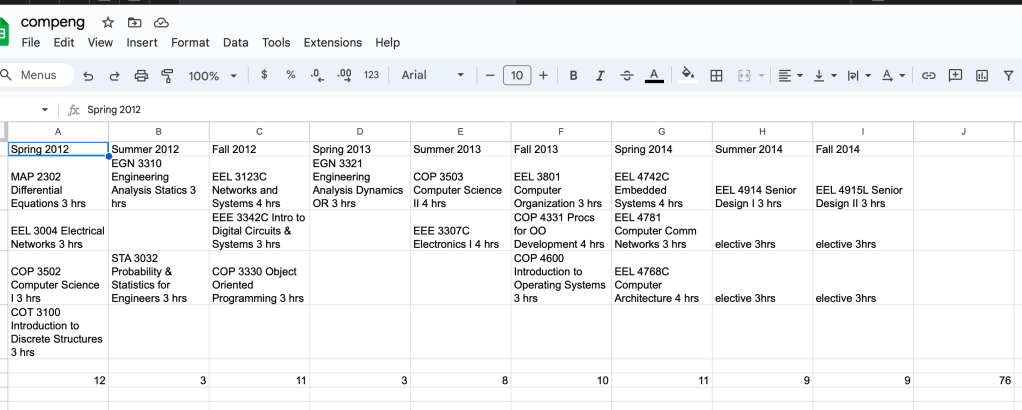Toggle italic formatting
The image size is (1022, 410).
pos(600,76)
